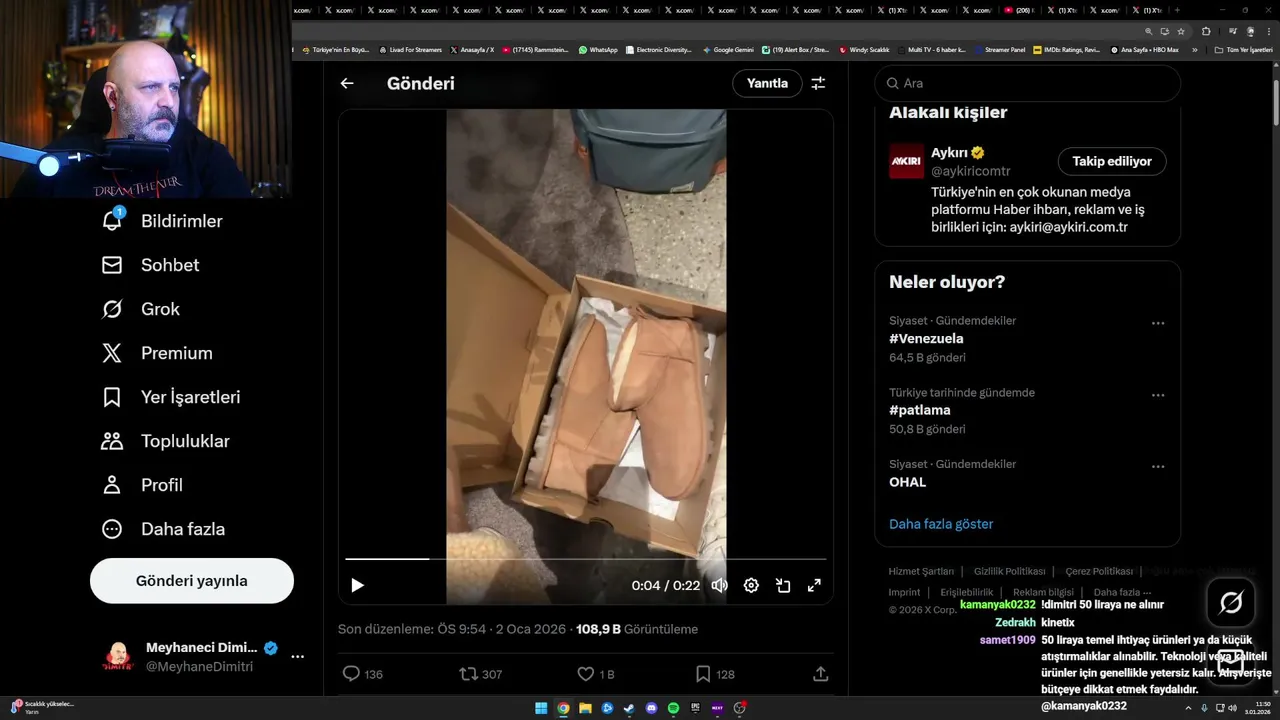Open Türkiye'nin En Büyü... bookmark

[336, 49]
